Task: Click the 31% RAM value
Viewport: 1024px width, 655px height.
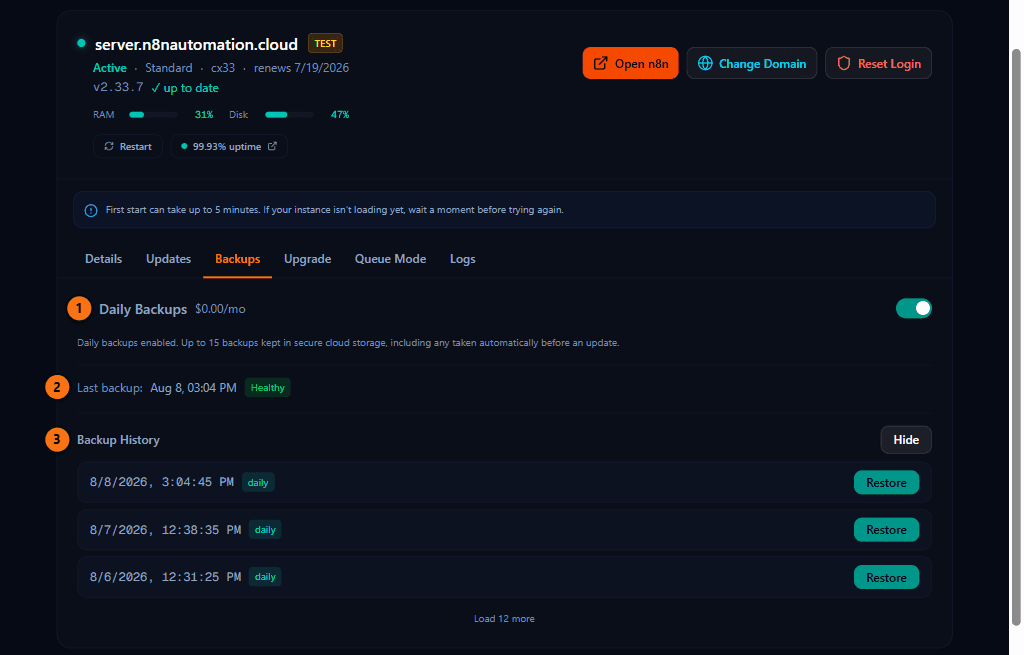Action: (x=204, y=115)
